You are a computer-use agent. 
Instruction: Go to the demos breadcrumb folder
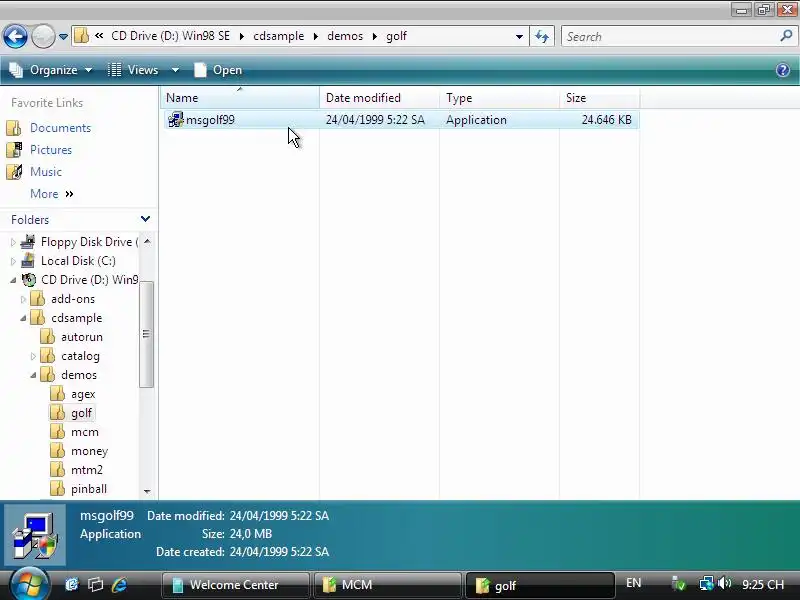click(345, 36)
